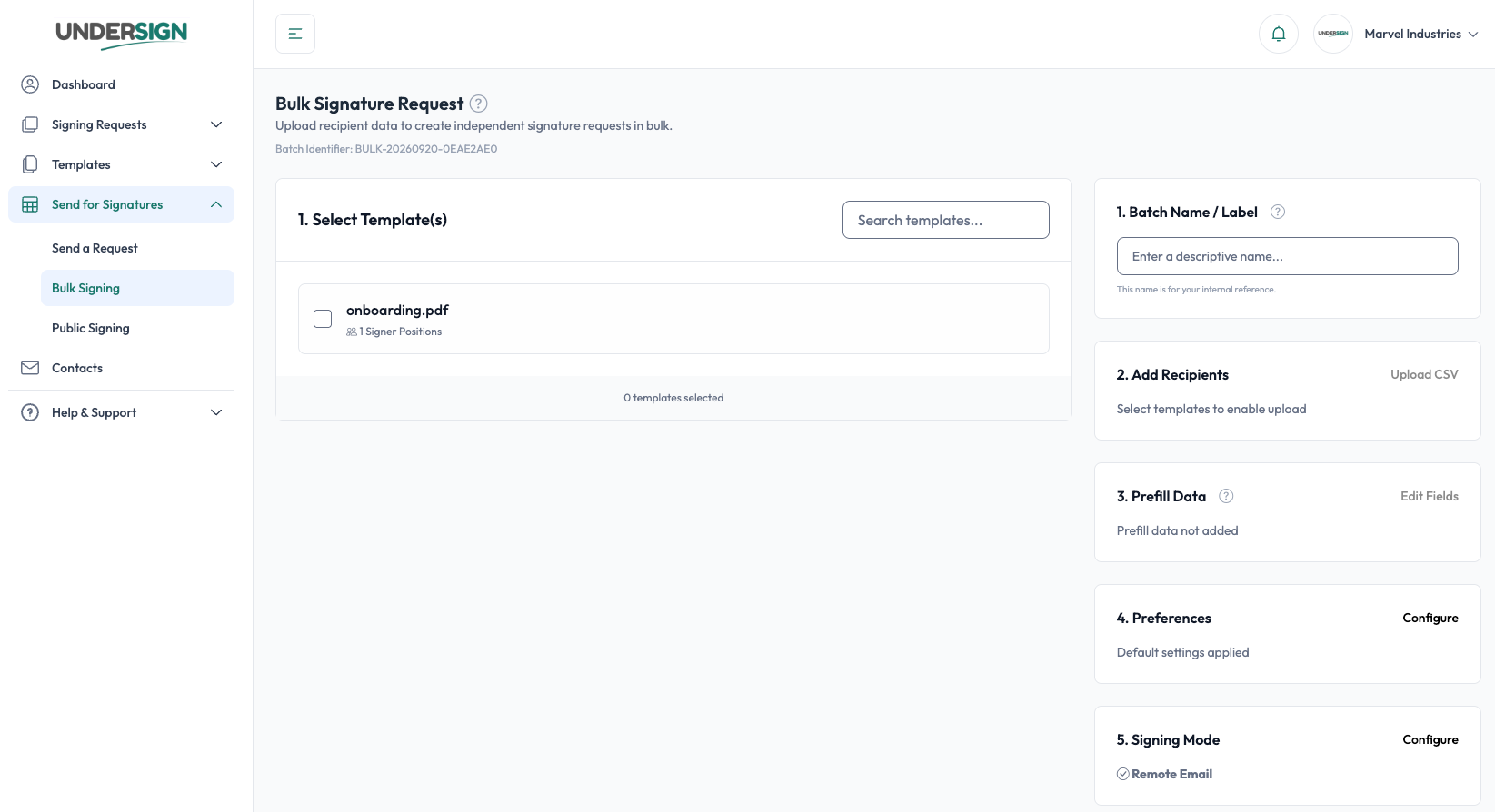
Task: Click 'Prefill data not added' text
Action: click(1178, 530)
